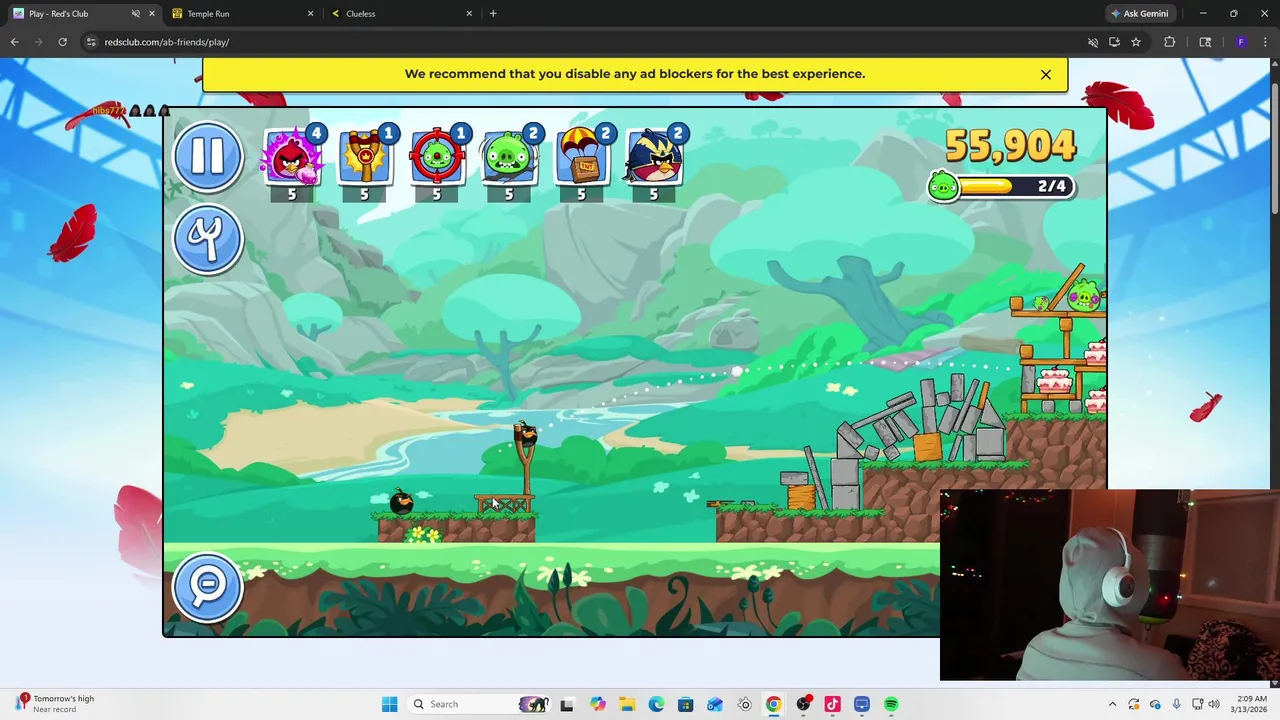Open Spotify from the taskbar
Screen dimensions: 1280x720
[x=891, y=704]
